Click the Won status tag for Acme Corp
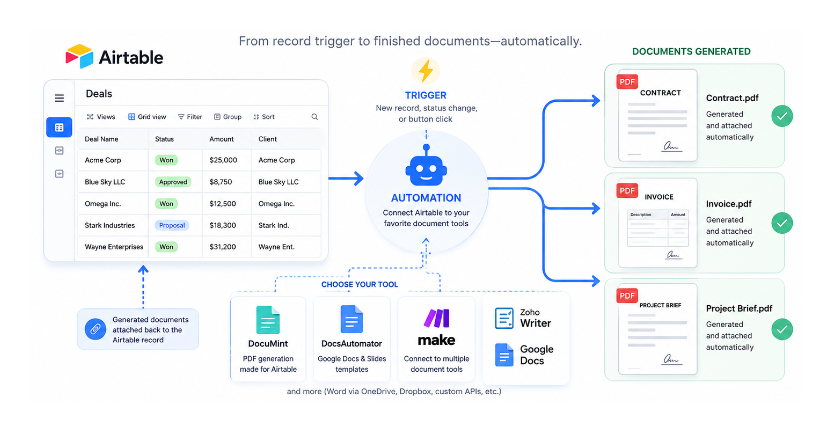Screen dimensions: 832x431 166,160
